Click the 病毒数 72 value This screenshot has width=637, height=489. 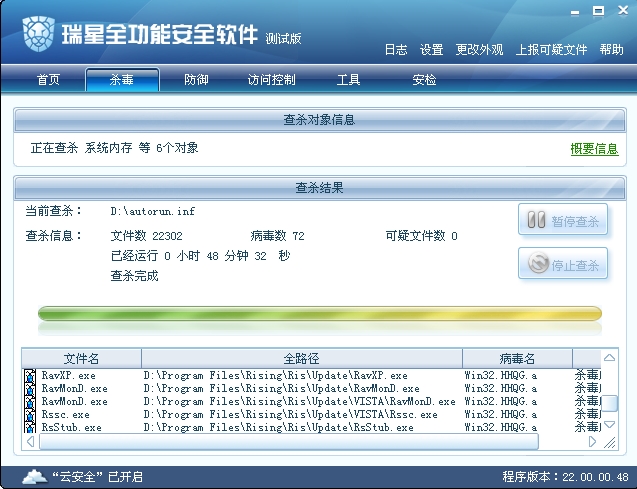277,236
